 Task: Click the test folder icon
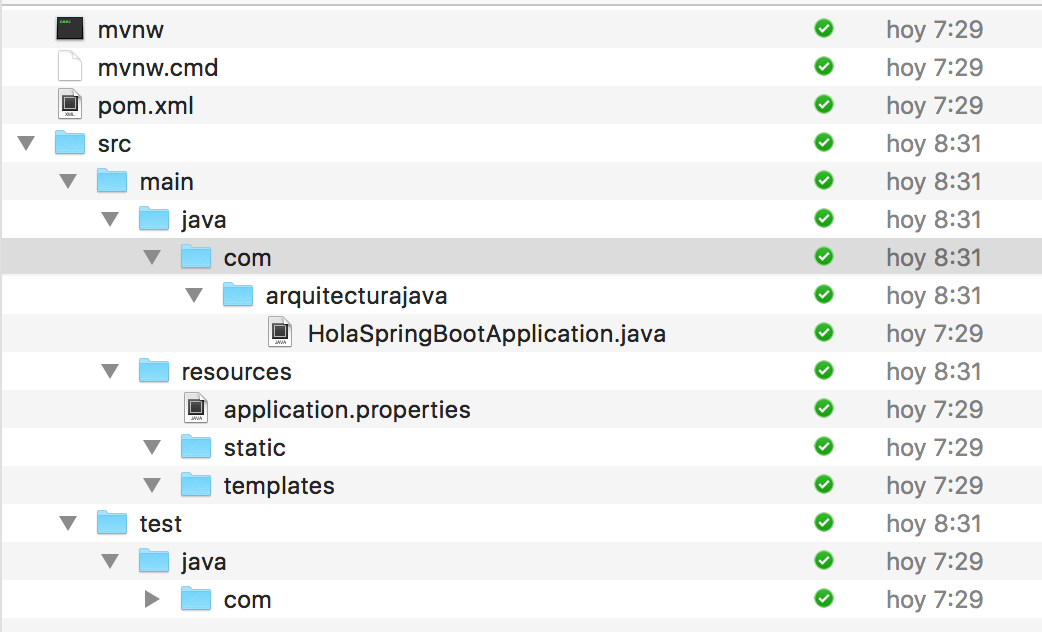pos(111,523)
